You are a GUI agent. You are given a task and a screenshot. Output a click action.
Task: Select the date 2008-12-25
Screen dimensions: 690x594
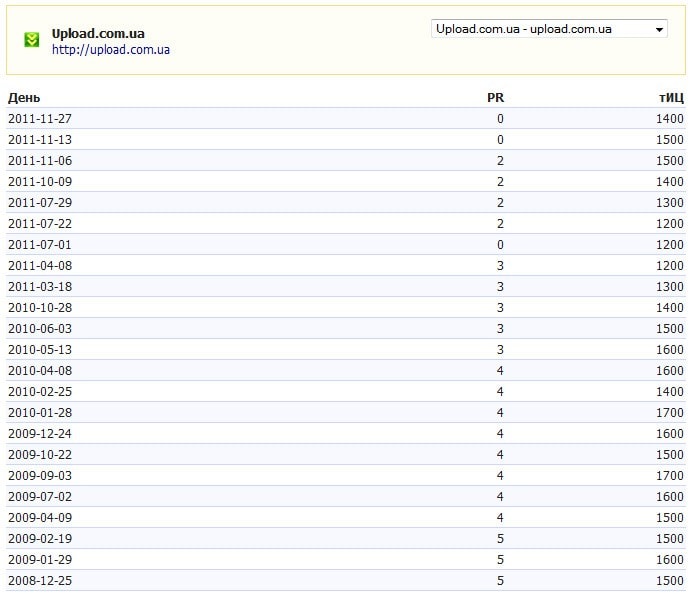[40, 581]
